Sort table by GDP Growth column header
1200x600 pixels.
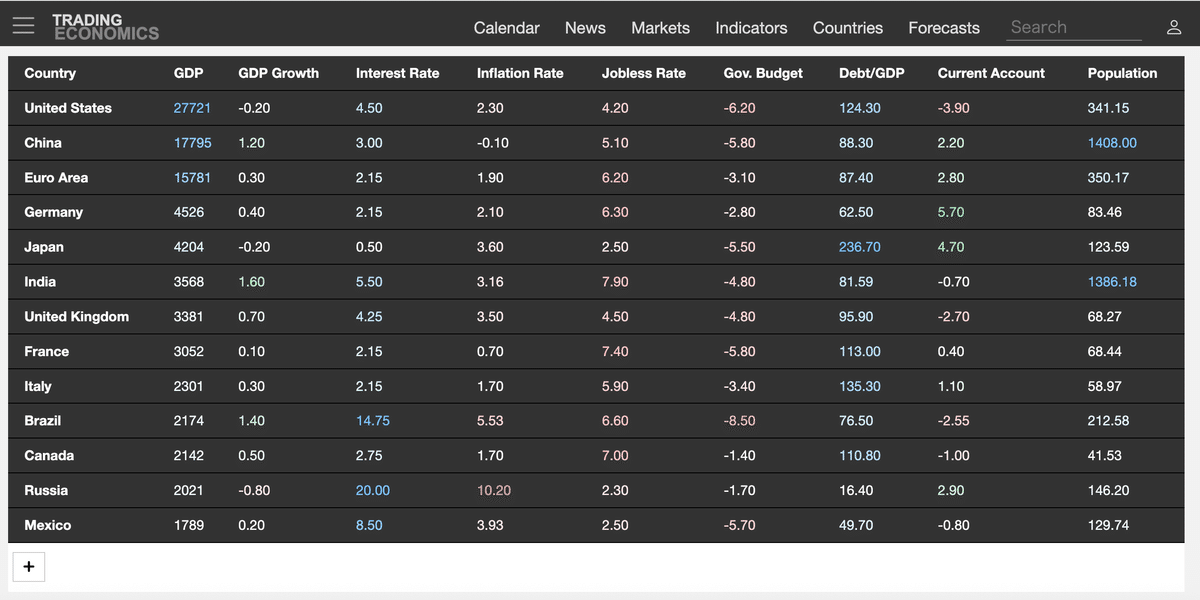point(278,73)
